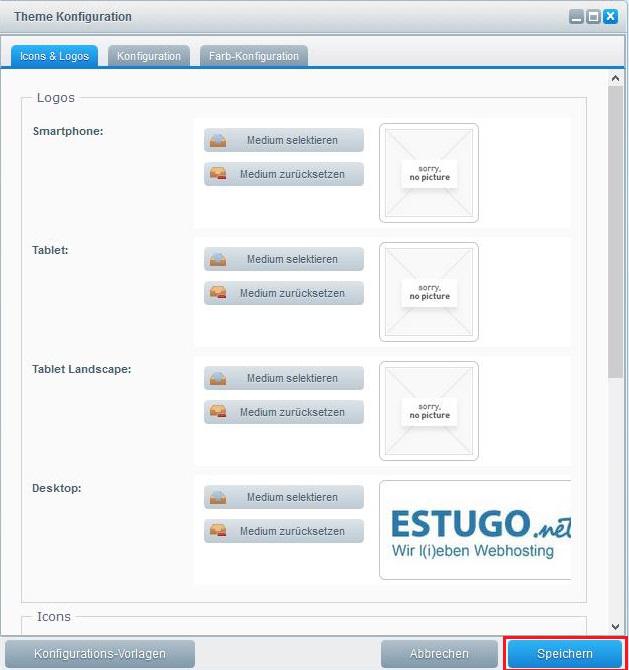Save the theme with Speichern

[565, 653]
